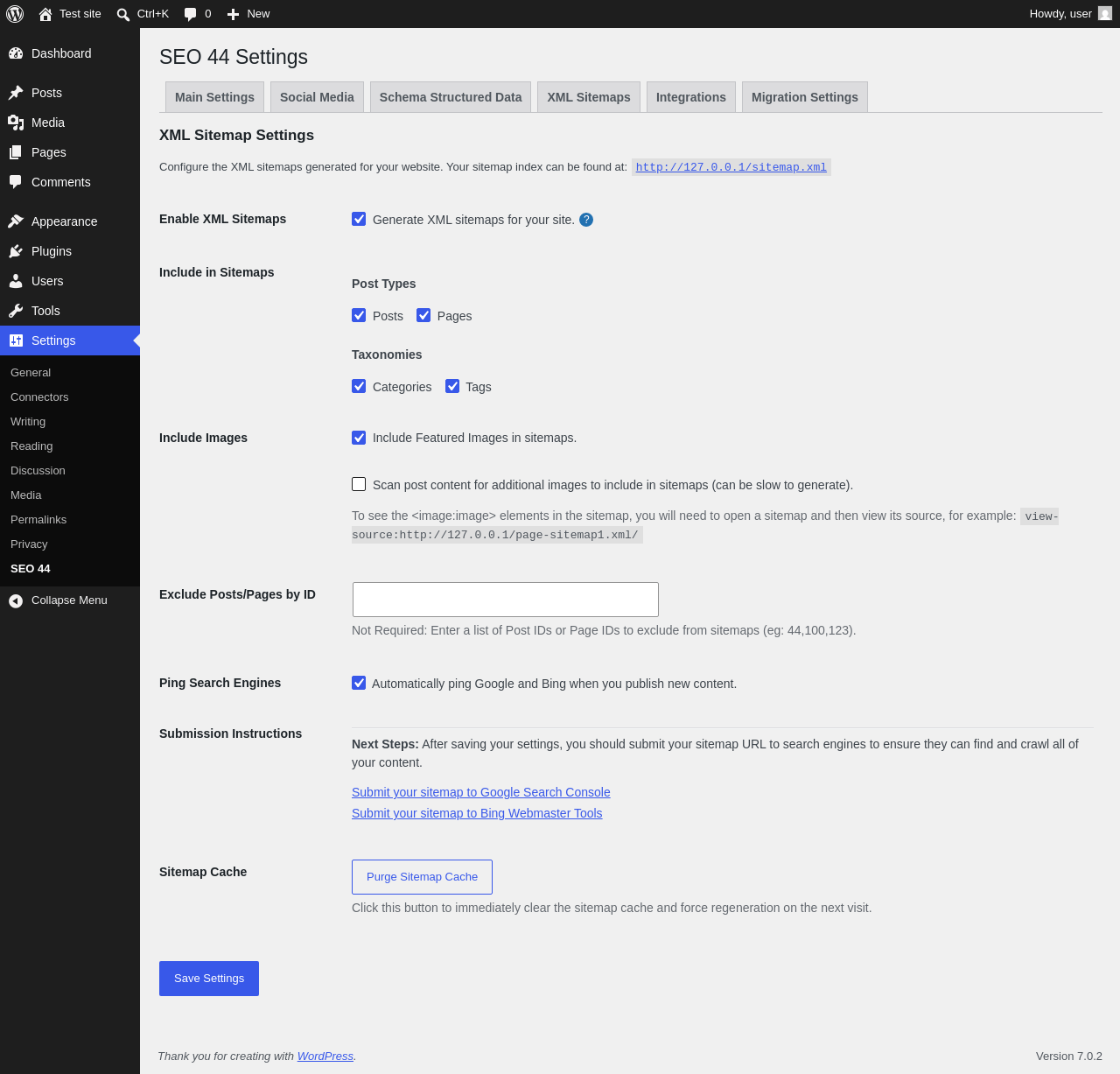Click the WordPress logo icon
The height and width of the screenshot is (1074, 1120).
[15, 14]
